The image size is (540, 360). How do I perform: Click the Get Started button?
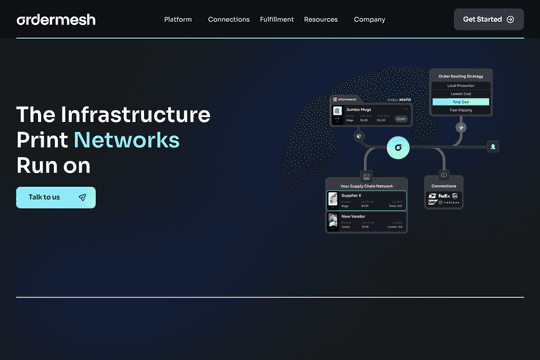(x=489, y=19)
